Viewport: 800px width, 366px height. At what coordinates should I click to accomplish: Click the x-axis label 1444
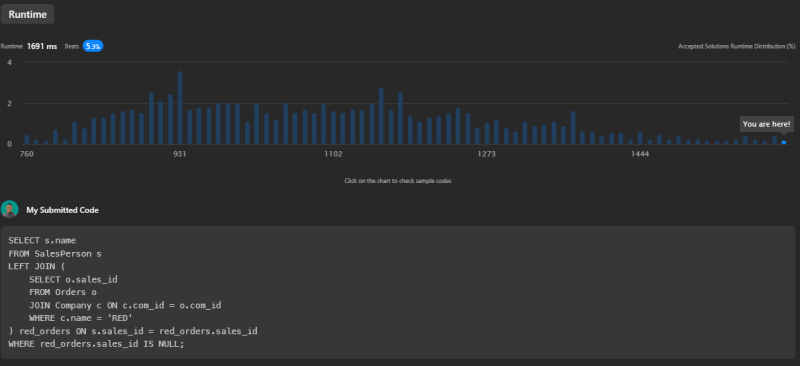pyautogui.click(x=640, y=154)
